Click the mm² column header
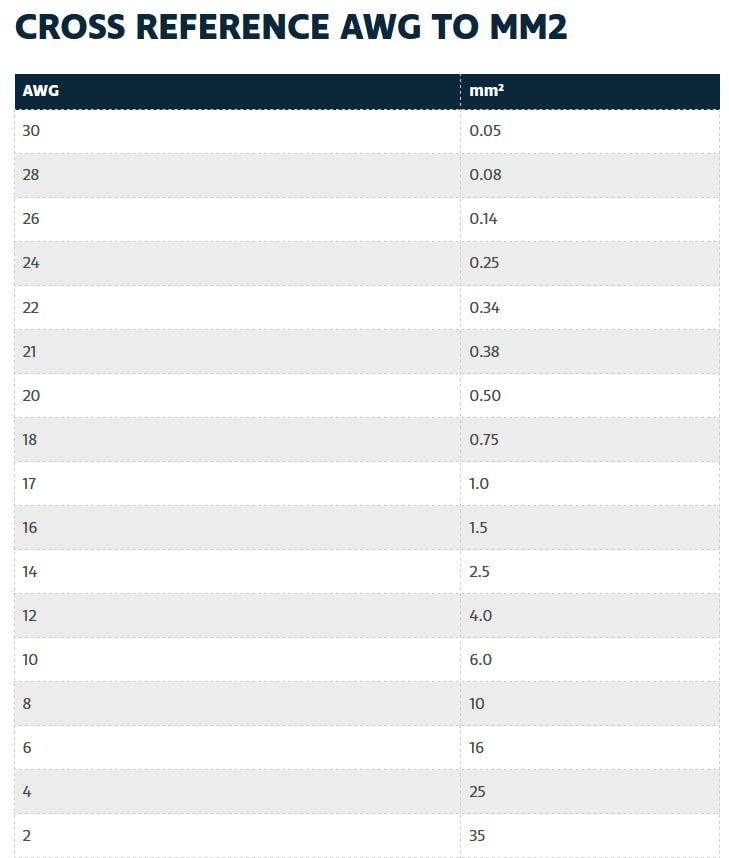The width and height of the screenshot is (729, 858). 486,91
